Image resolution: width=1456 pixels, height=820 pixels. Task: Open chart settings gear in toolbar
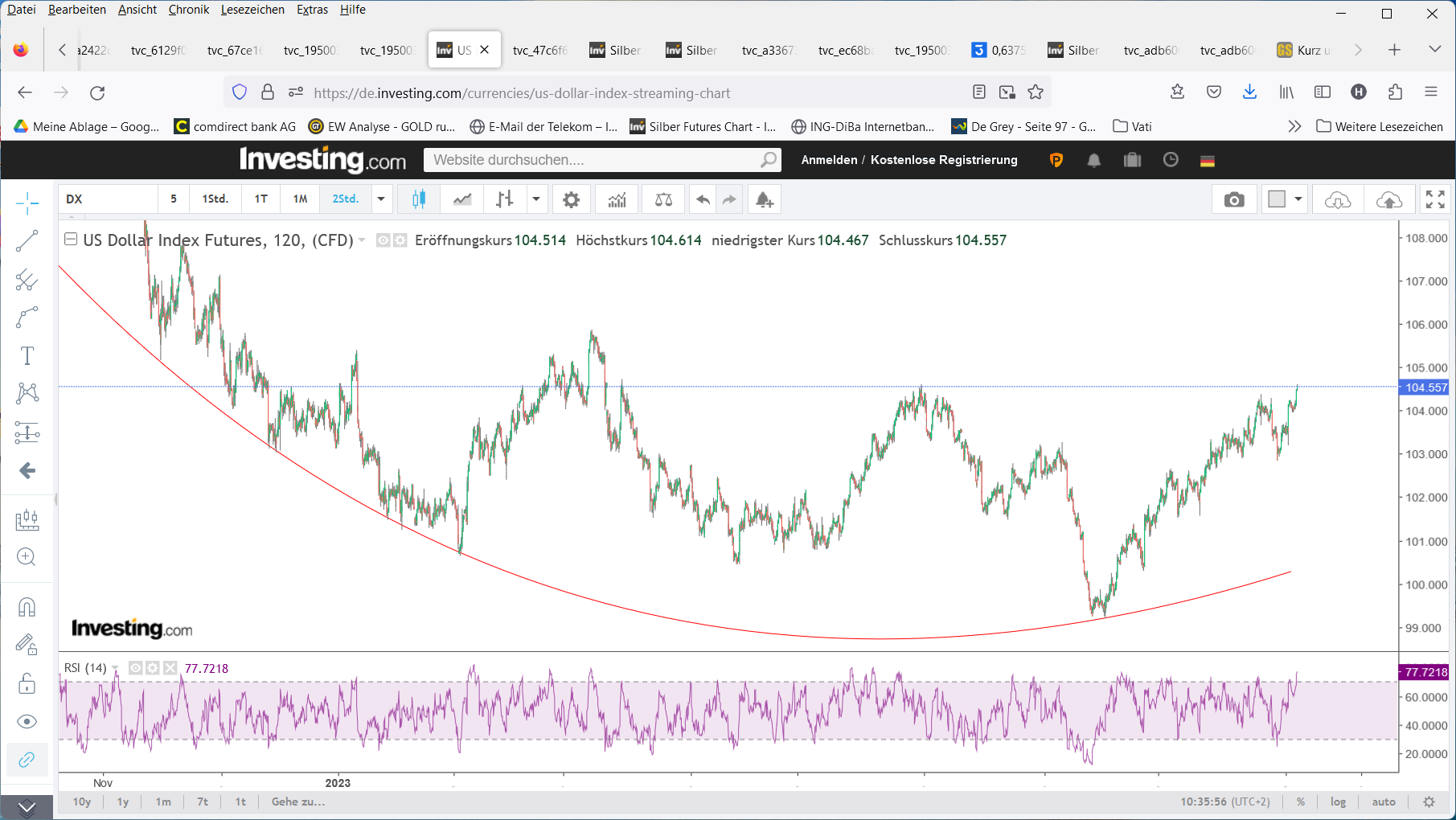pos(571,199)
